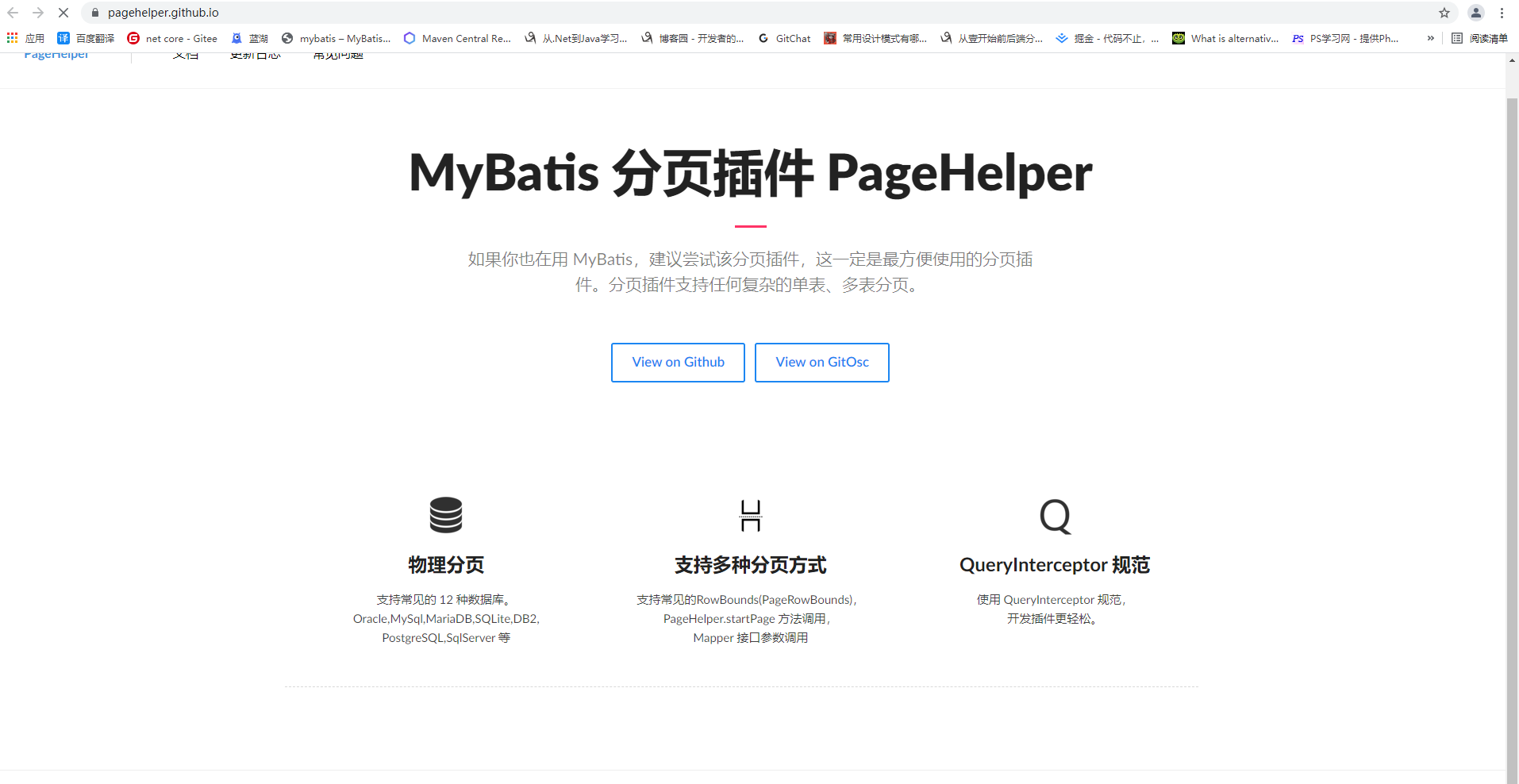Open the 掘金 bookmark
This screenshot has height=784, width=1519.
tap(1107, 38)
